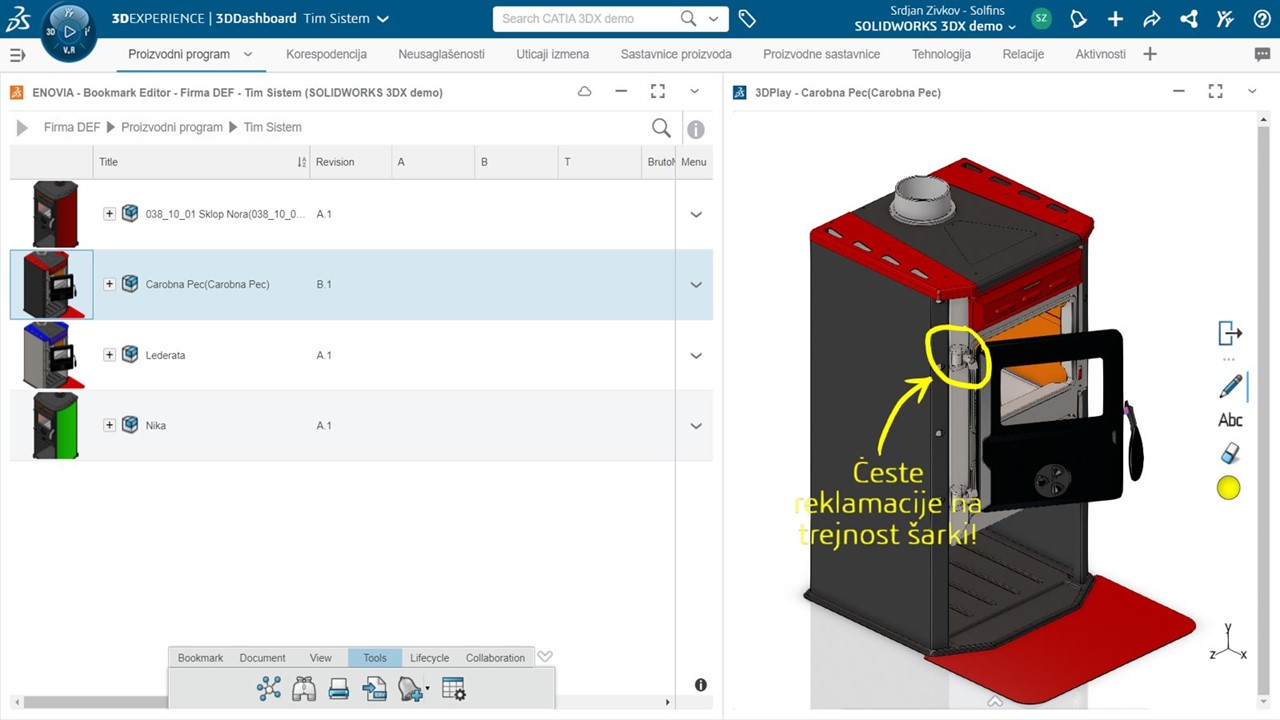Expand the Carobna Pec tree row
Image resolution: width=1280 pixels, height=720 pixels.
pyautogui.click(x=110, y=284)
